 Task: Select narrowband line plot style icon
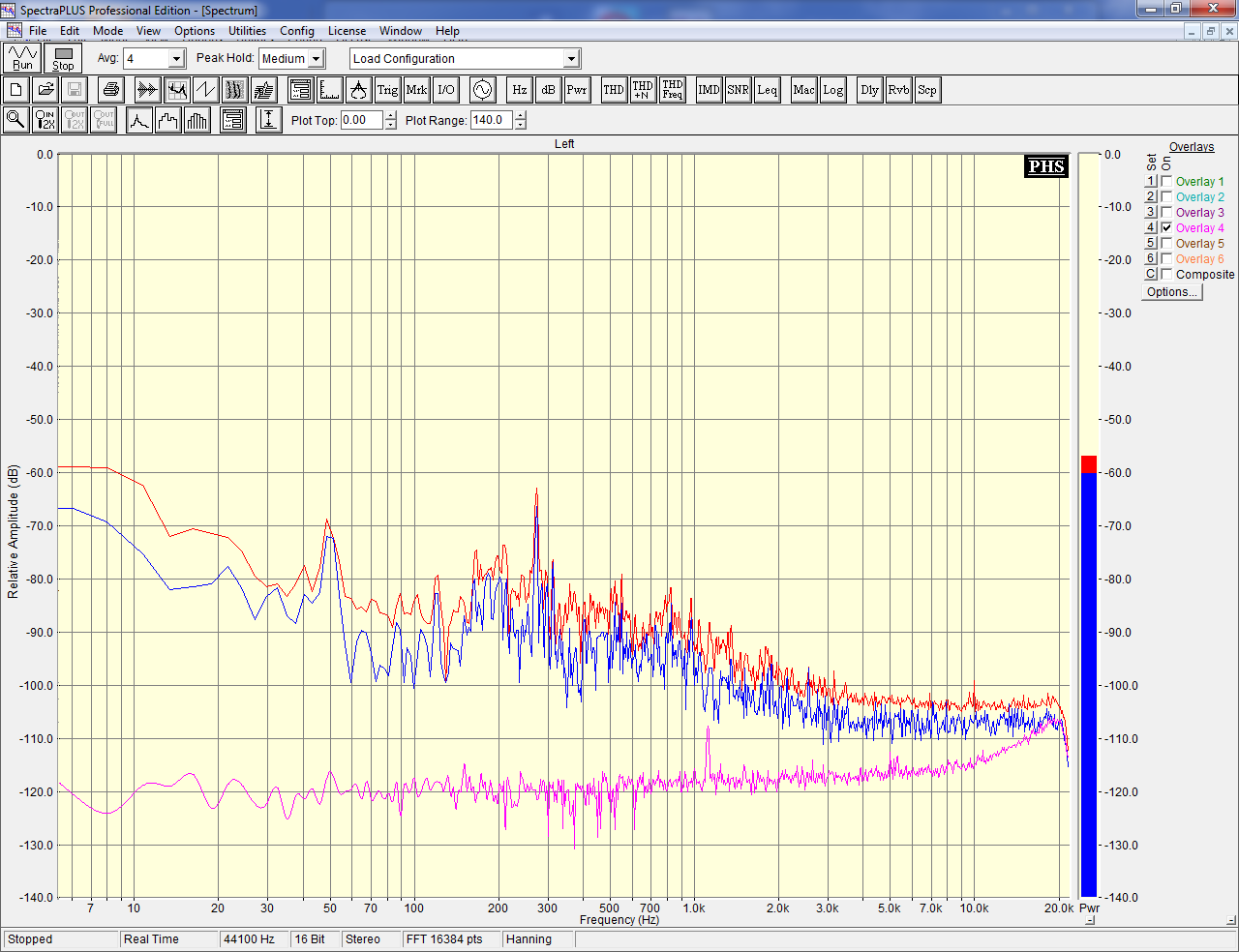[139, 120]
